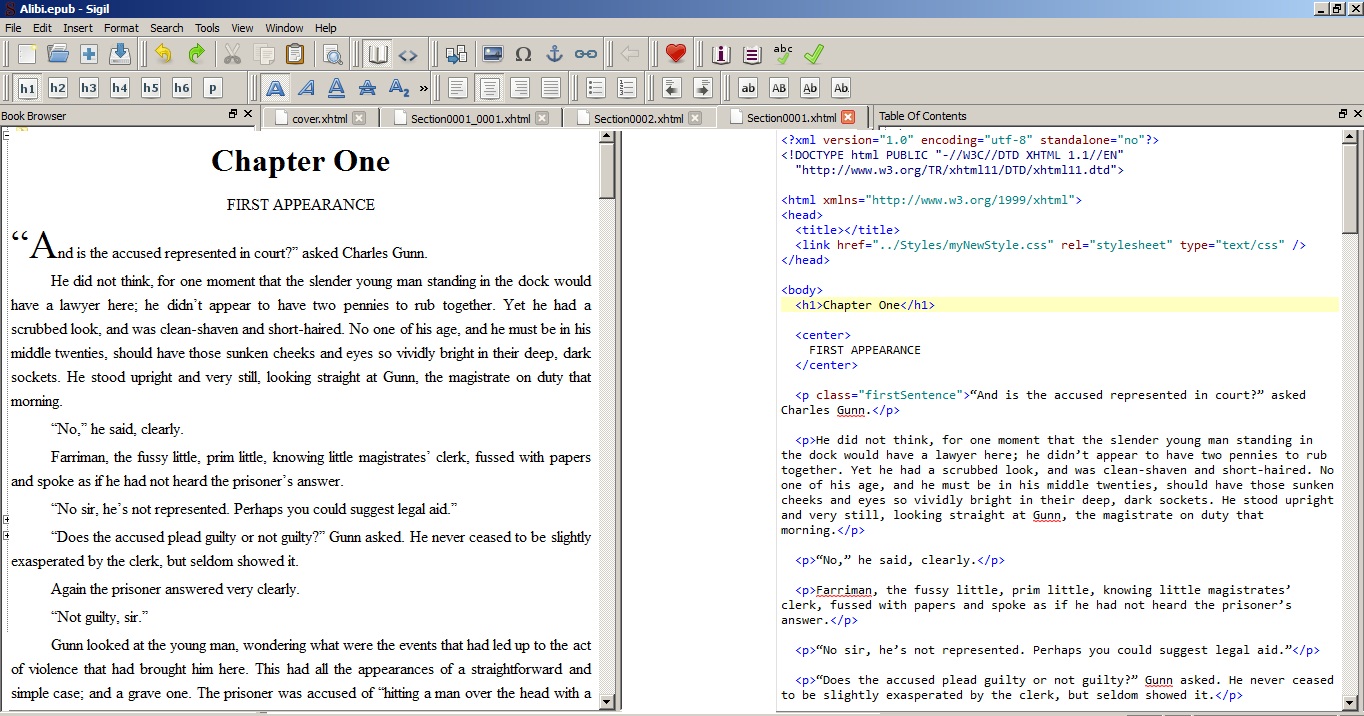Image resolution: width=1364 pixels, height=716 pixels.
Task: Click the chain link insert icon
Action: [x=585, y=54]
